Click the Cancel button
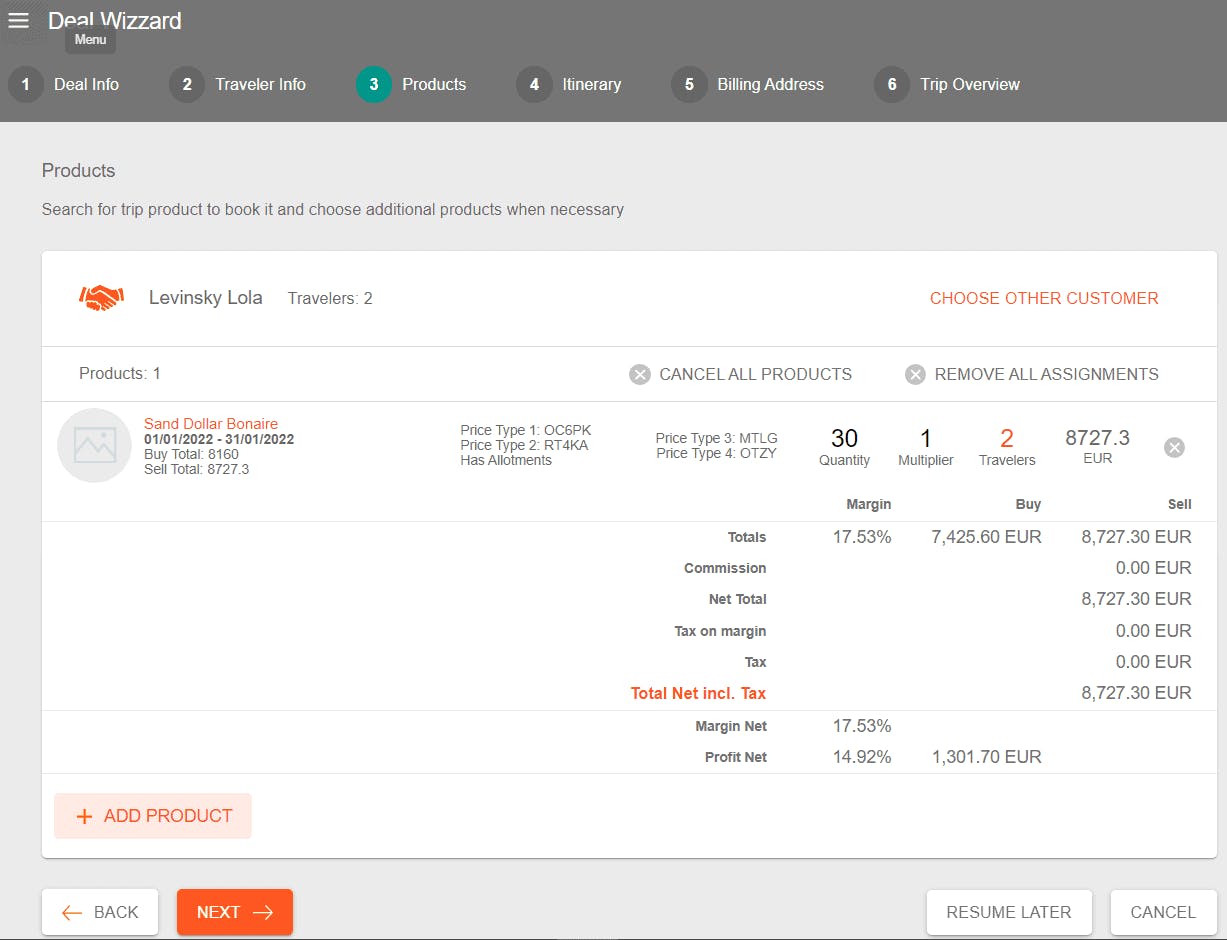This screenshot has height=940, width=1227. pyautogui.click(x=1163, y=912)
